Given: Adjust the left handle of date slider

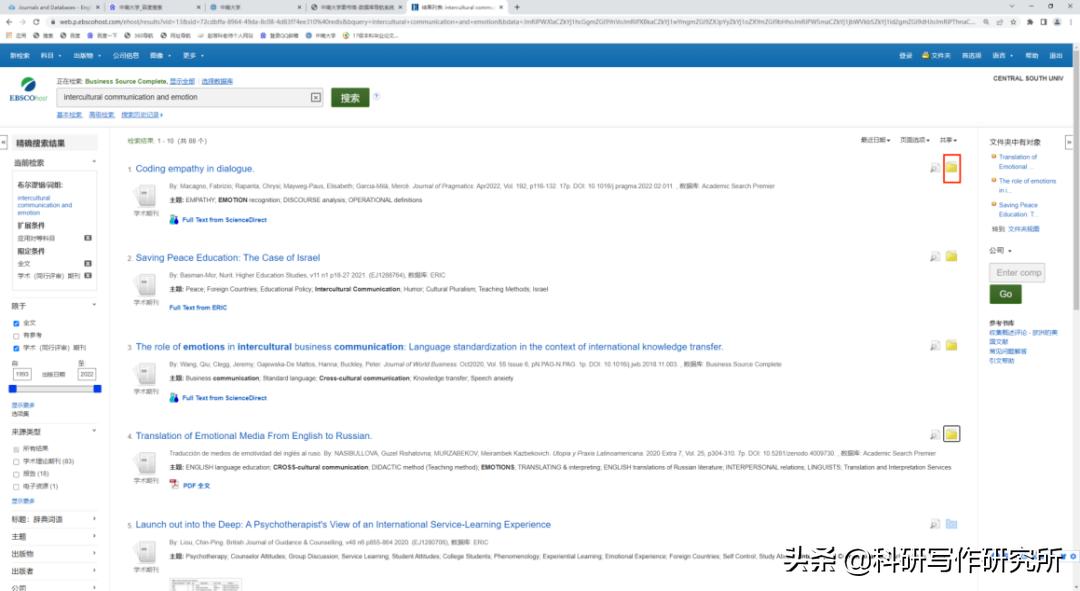Looking at the screenshot, I should [12, 388].
